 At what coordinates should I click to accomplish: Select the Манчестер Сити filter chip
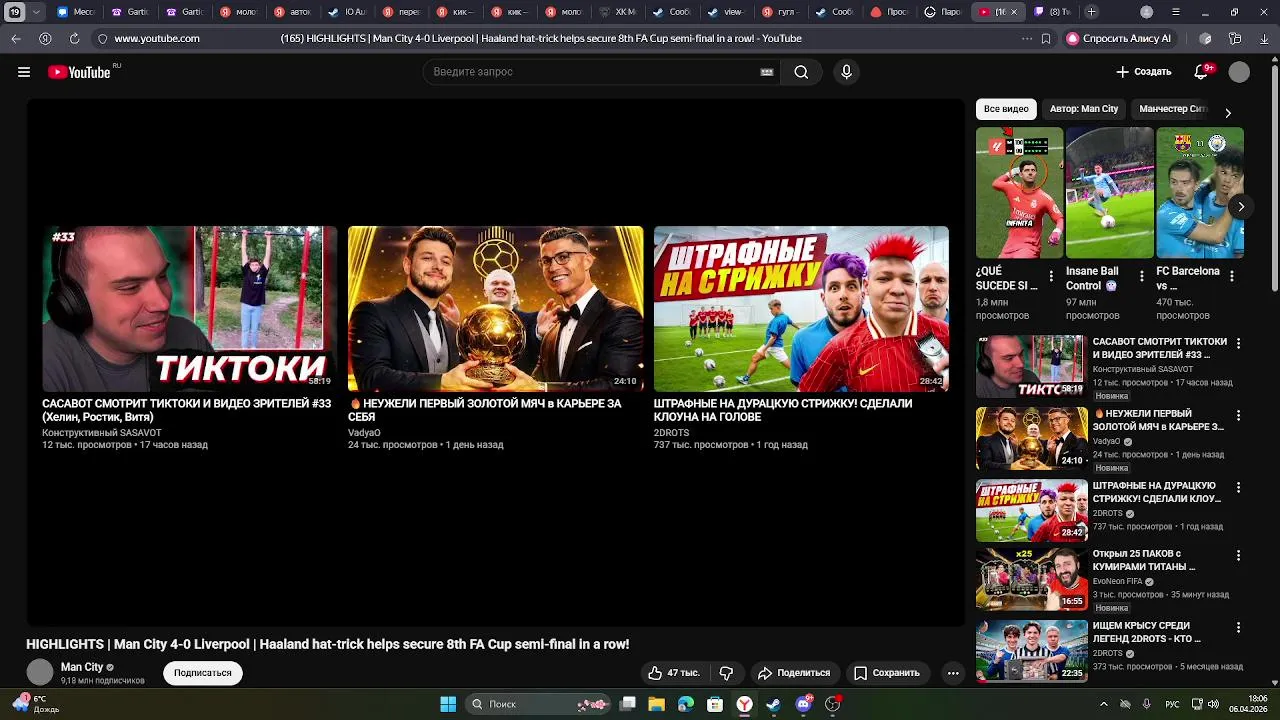click(1173, 109)
